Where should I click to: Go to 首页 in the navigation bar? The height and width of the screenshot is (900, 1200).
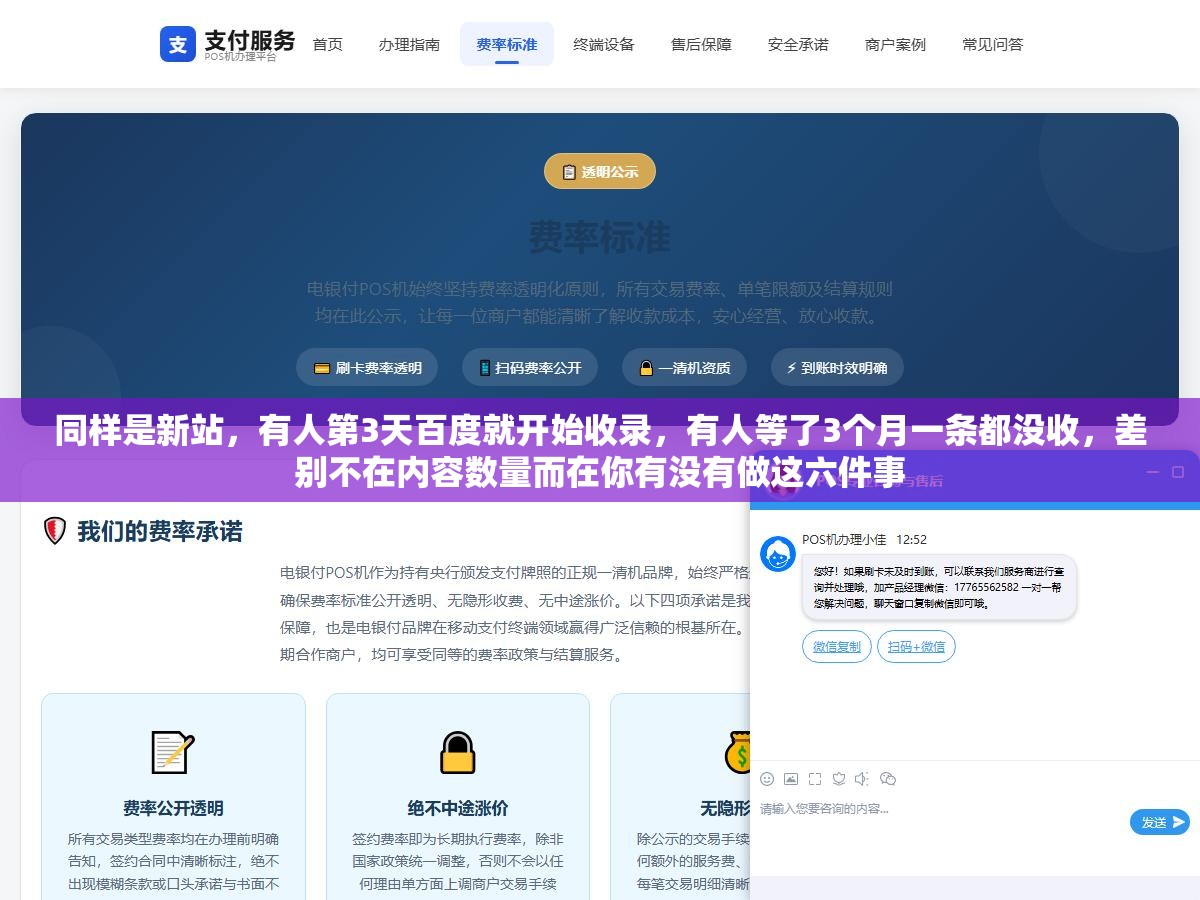(x=327, y=44)
